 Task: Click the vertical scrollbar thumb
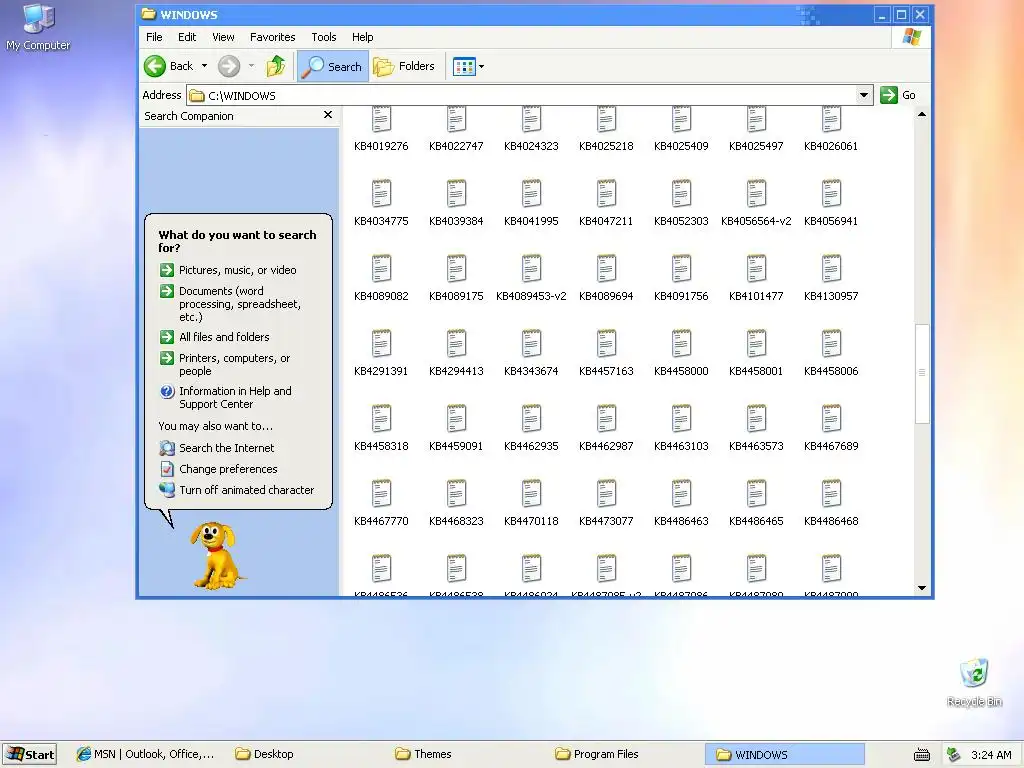(921, 374)
